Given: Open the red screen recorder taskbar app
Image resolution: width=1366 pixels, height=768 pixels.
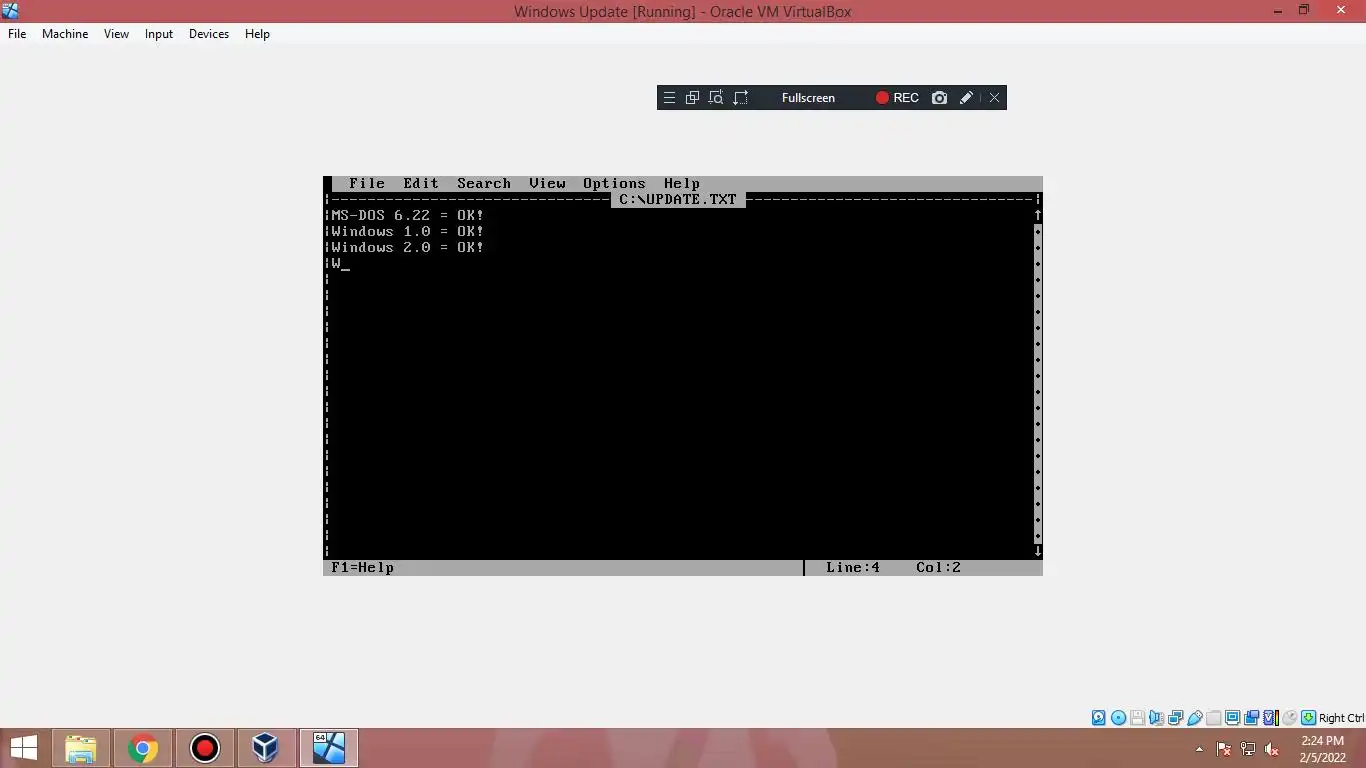Looking at the screenshot, I should (205, 748).
